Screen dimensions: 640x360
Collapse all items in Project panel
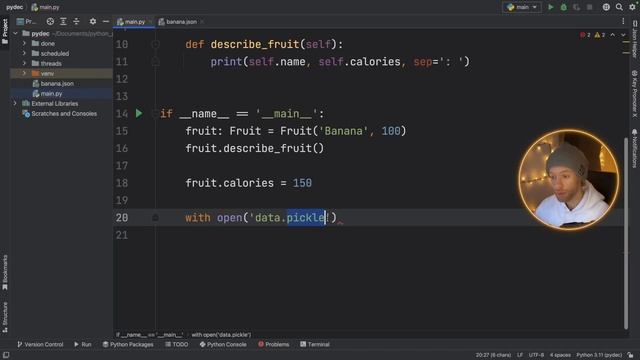[x=76, y=21]
